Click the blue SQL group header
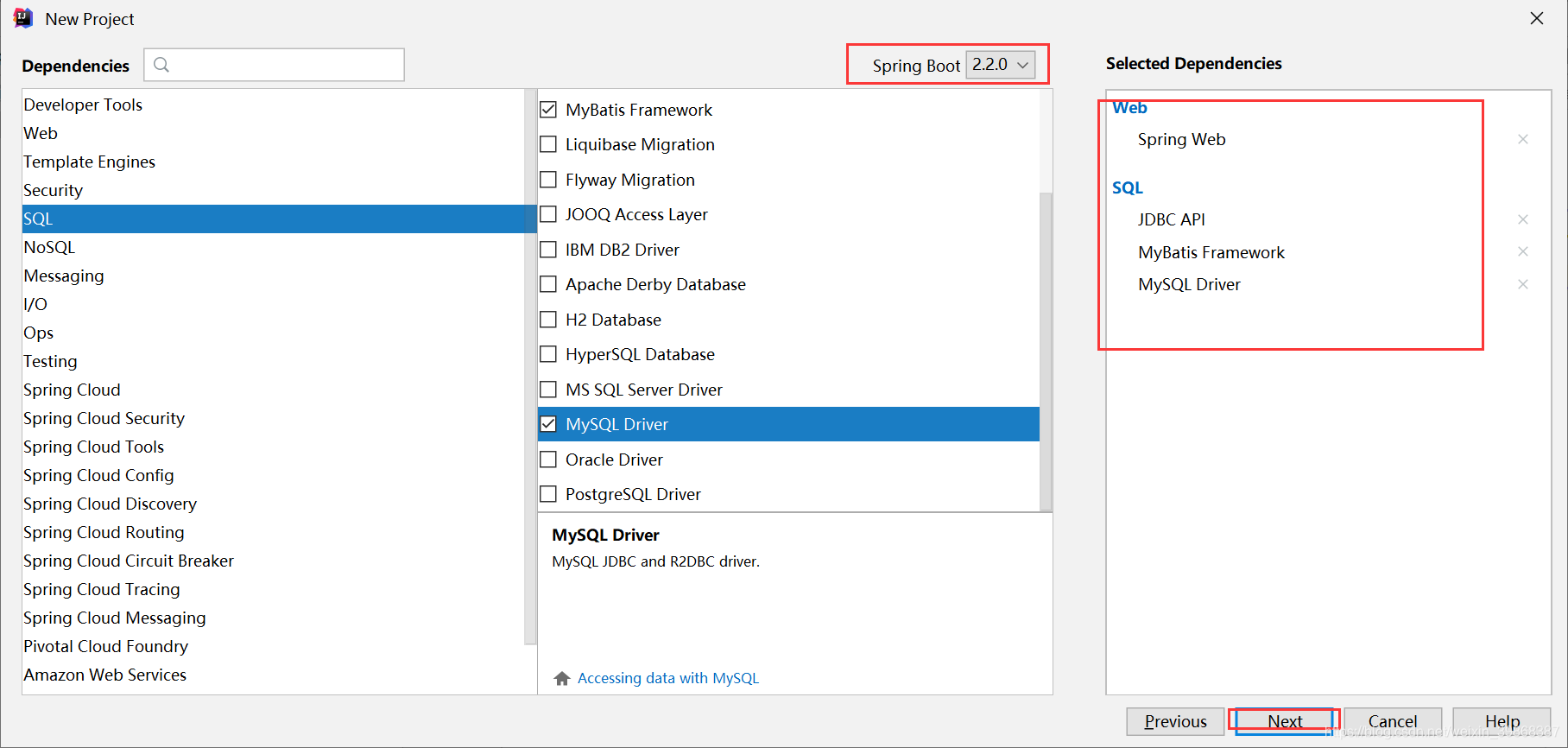The image size is (1568, 748). point(1128,187)
